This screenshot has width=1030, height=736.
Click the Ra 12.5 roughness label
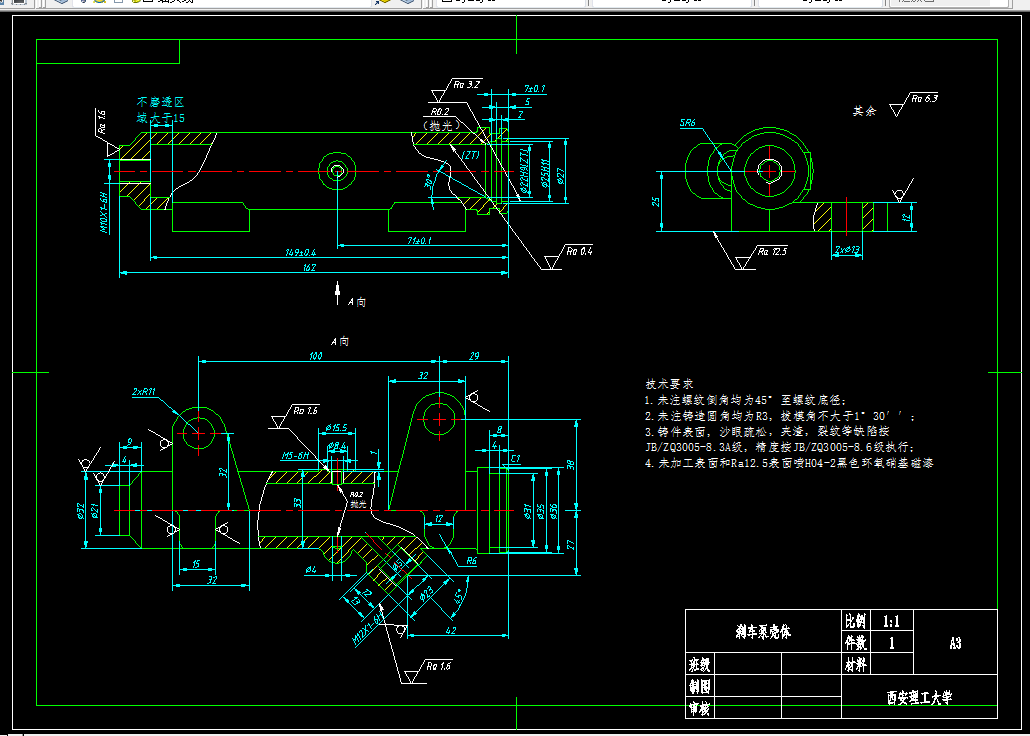coord(772,251)
